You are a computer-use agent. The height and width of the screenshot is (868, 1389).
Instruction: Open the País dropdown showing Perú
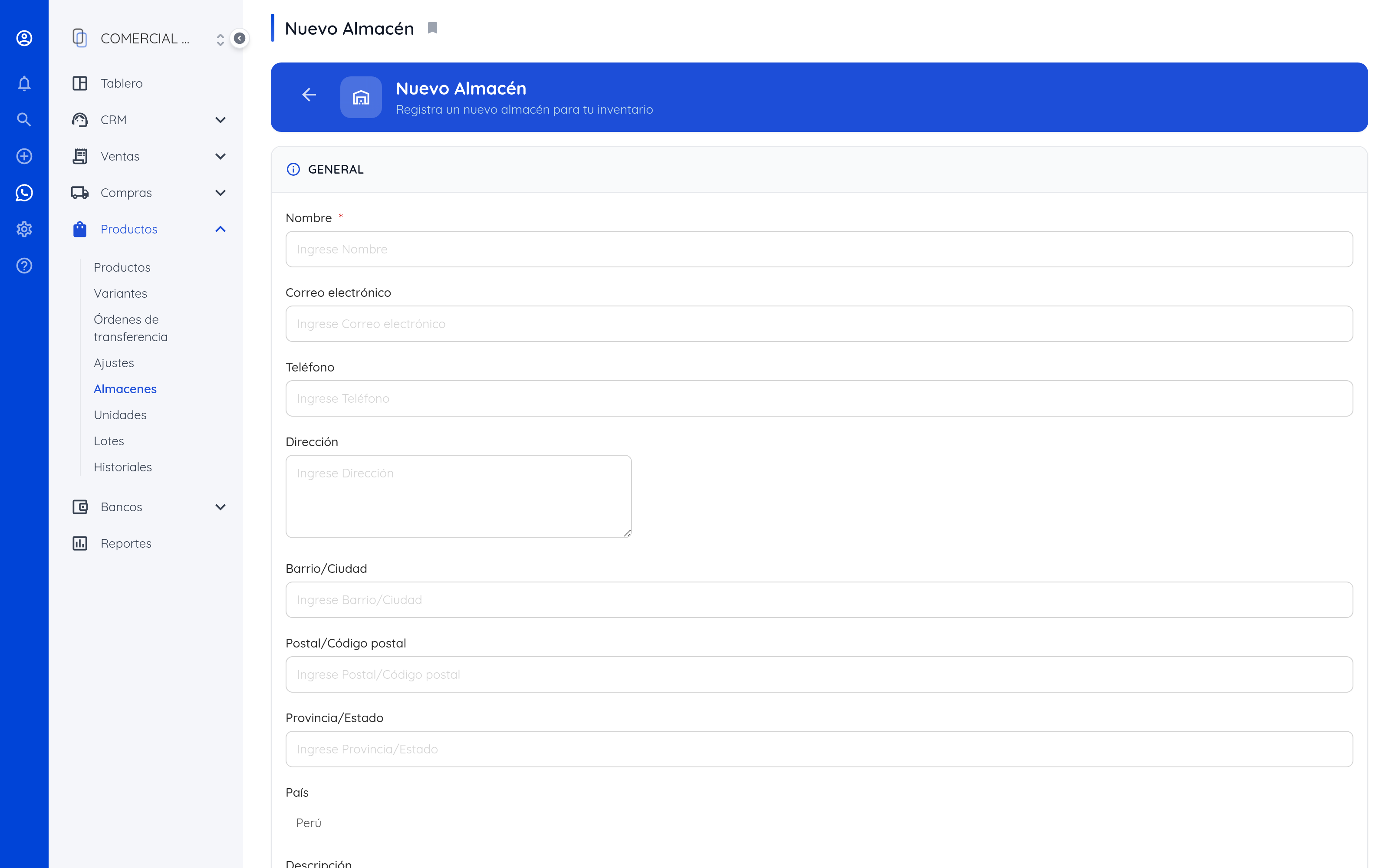point(819,823)
